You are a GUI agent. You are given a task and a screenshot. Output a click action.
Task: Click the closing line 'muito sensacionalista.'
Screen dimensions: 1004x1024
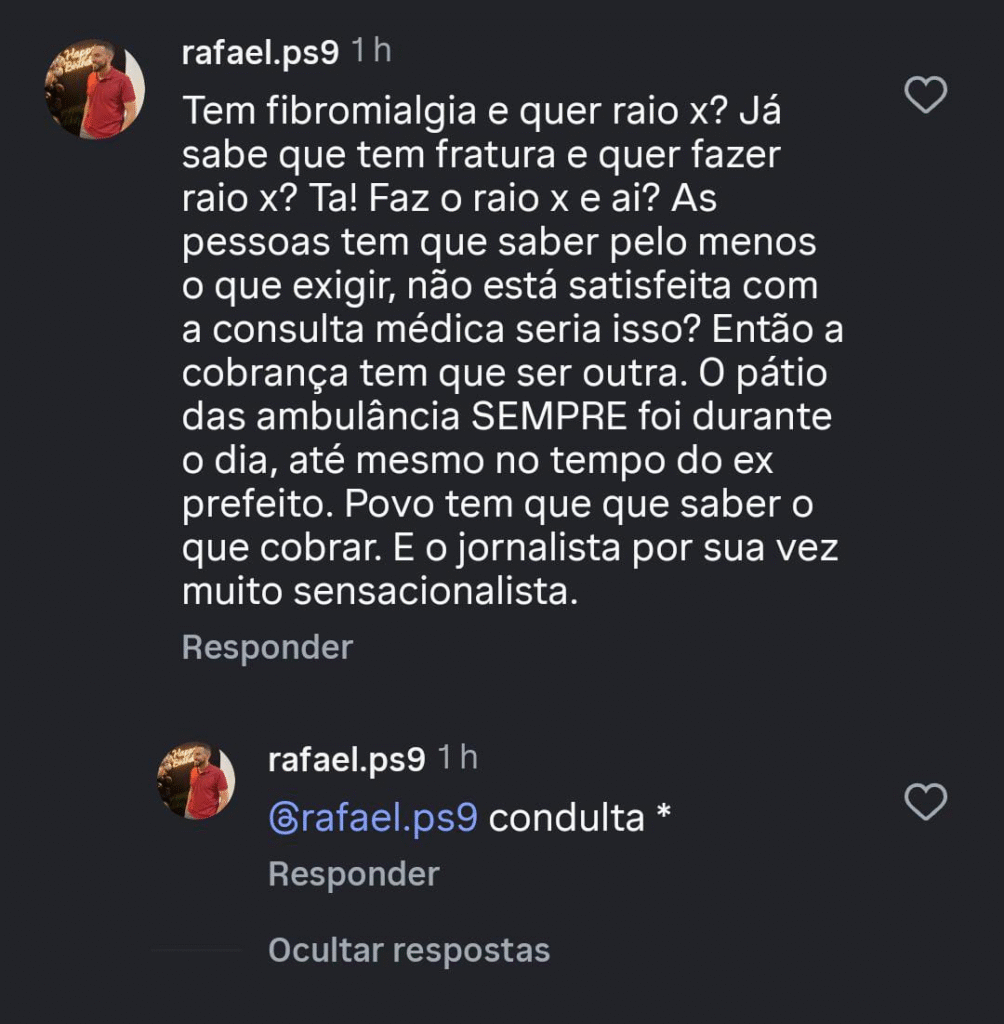pos(381,592)
